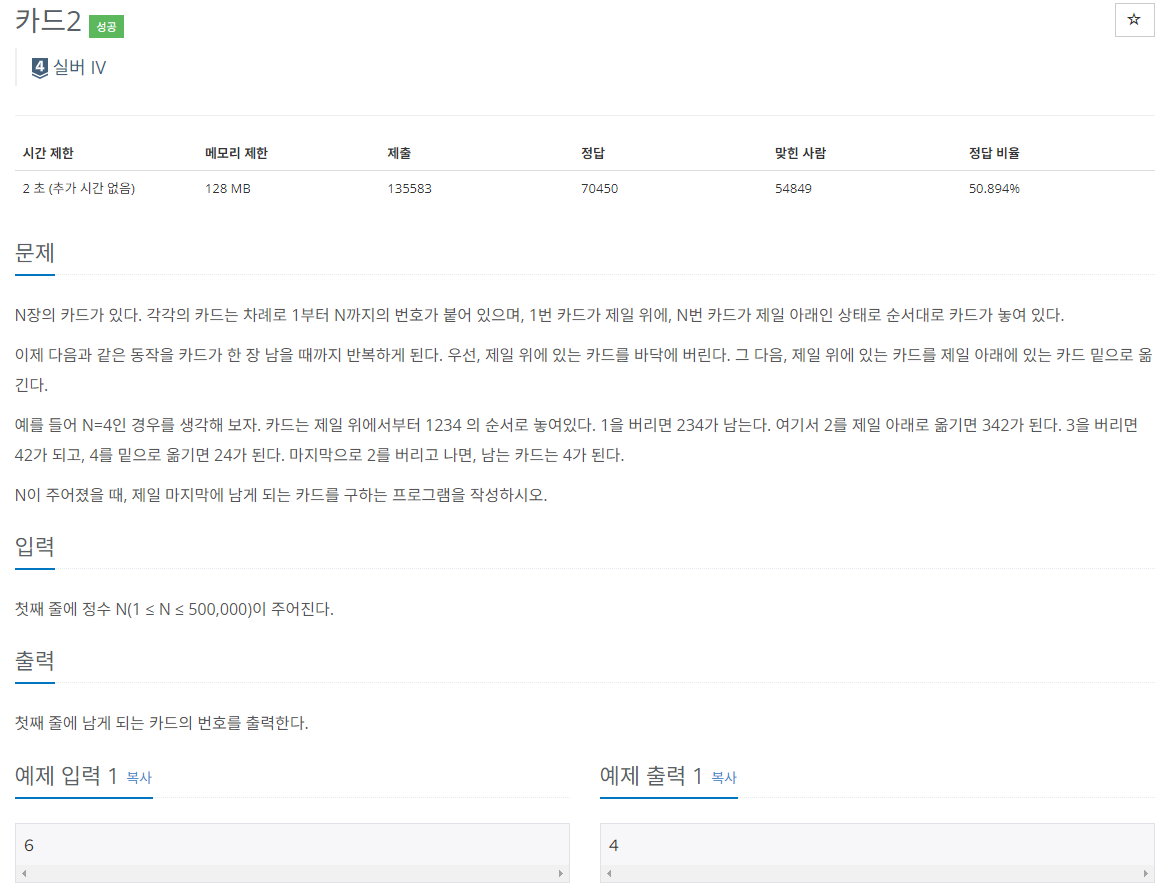The width and height of the screenshot is (1169, 893).
Task: Click the solvers count 54849
Action: coord(793,189)
